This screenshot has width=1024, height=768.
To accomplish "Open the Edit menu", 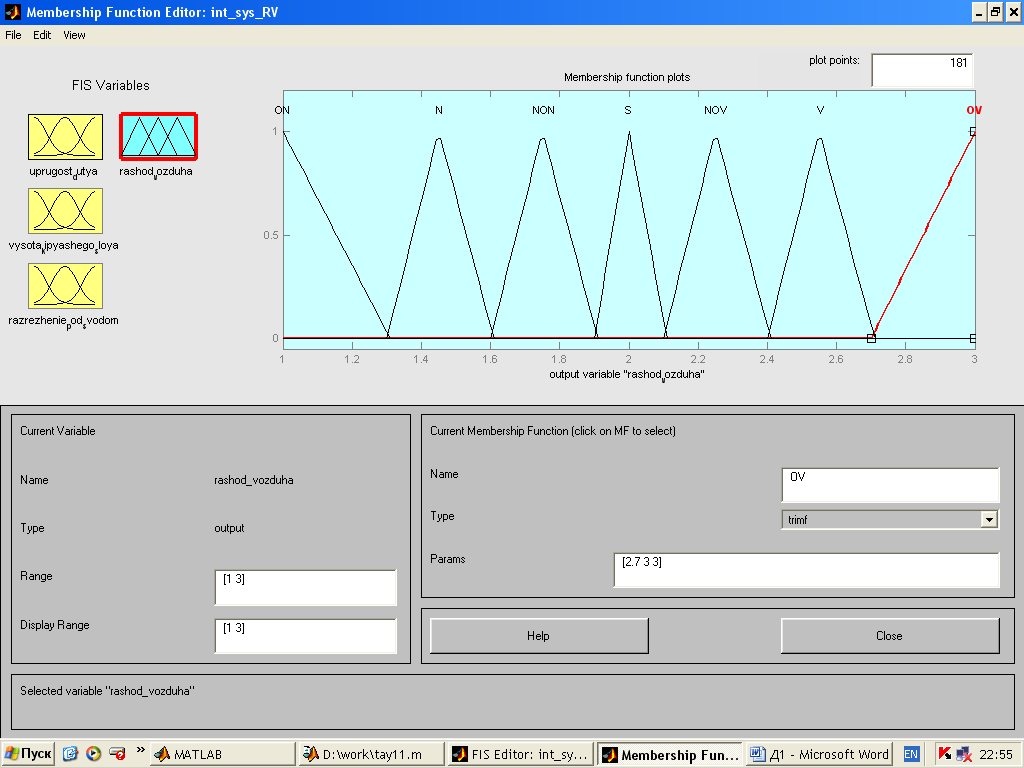I will (42, 35).
